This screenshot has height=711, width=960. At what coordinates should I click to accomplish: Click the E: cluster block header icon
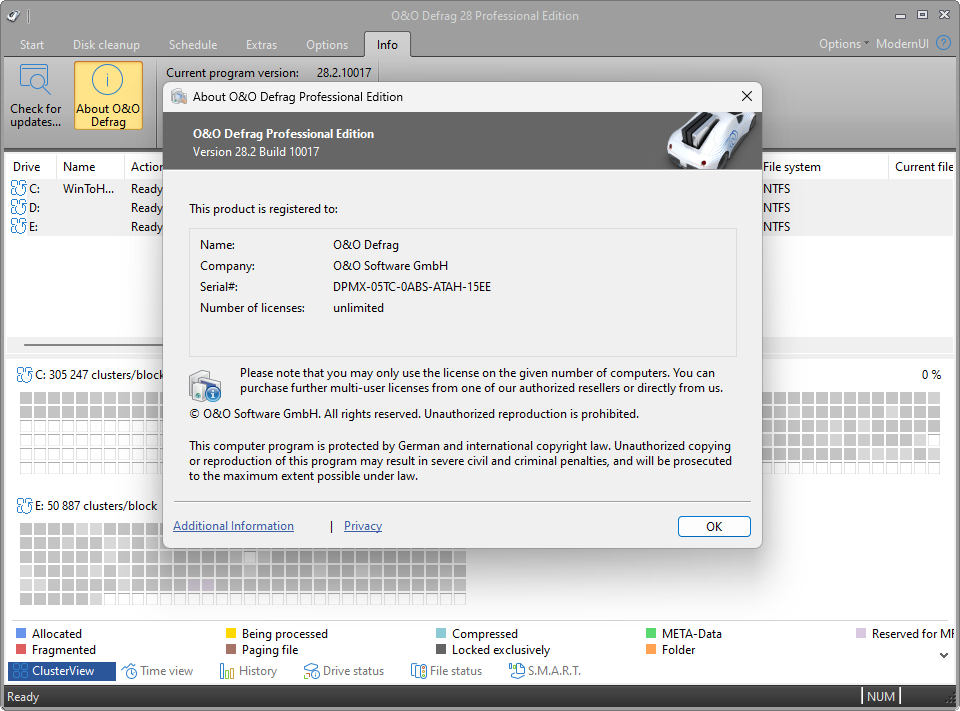click(x=24, y=505)
